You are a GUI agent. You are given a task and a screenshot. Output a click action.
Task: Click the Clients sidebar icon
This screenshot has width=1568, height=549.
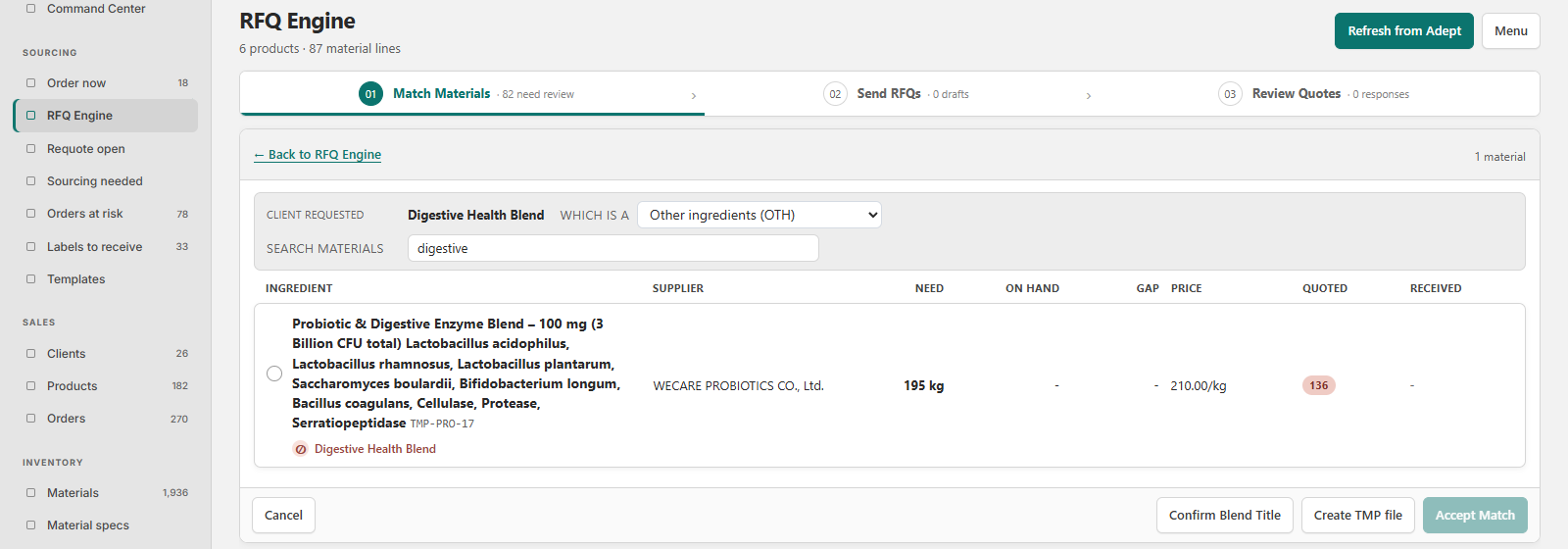[x=30, y=354]
